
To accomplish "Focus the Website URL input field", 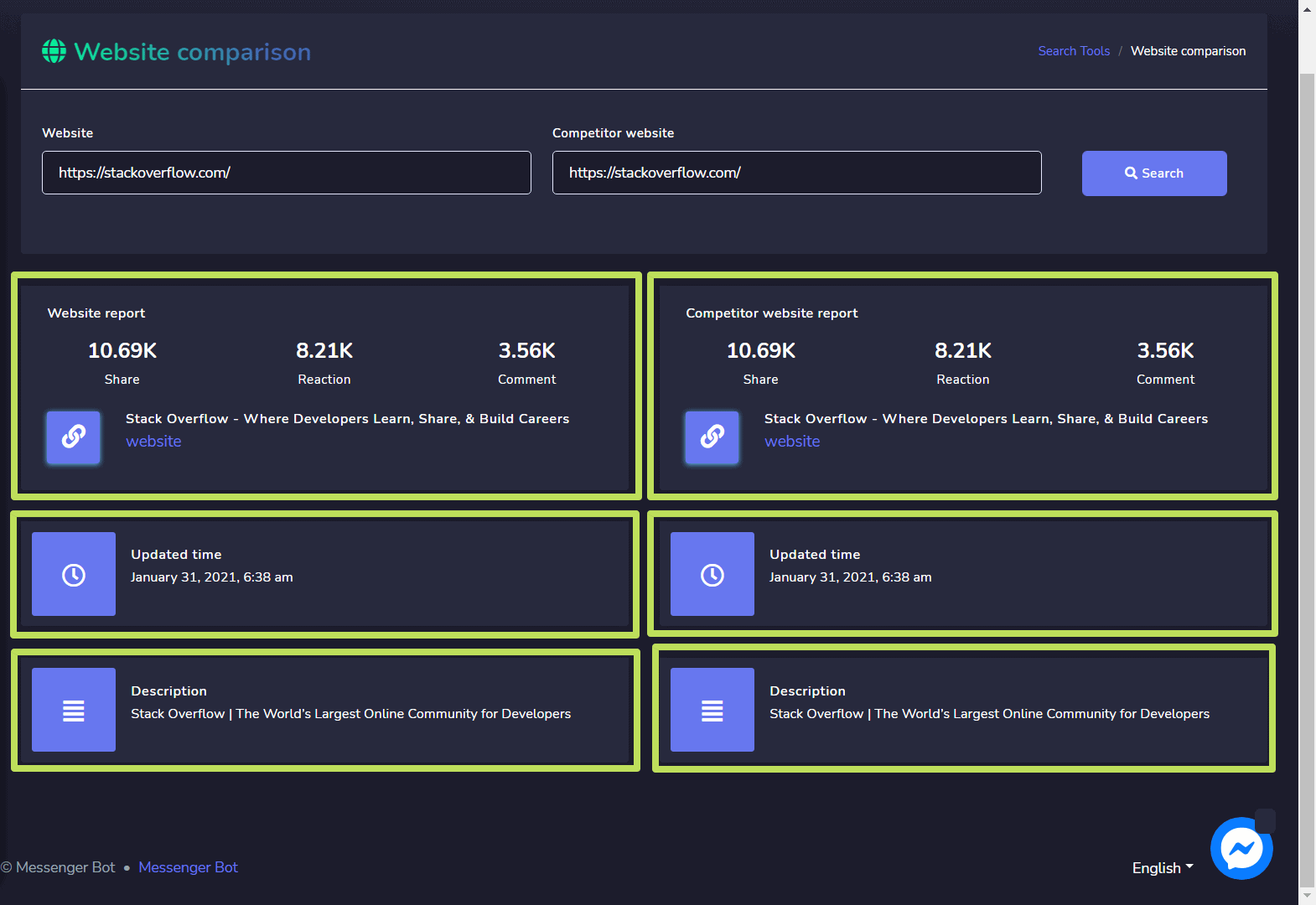I will click(287, 173).
